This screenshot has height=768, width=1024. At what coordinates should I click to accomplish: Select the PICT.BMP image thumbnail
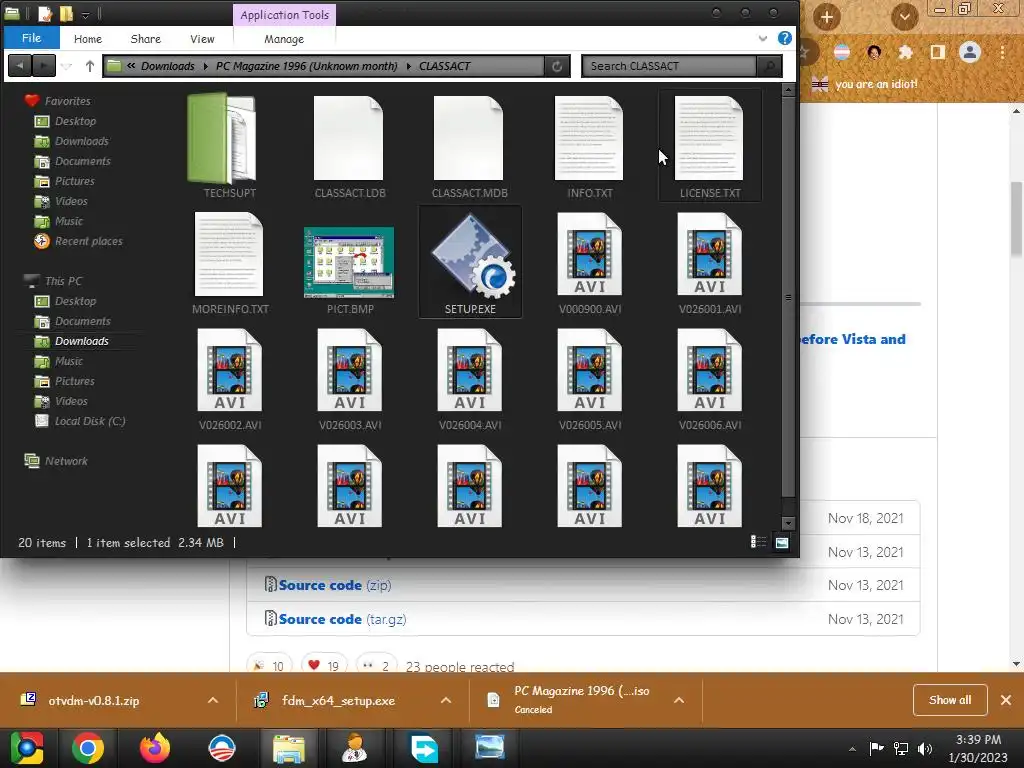tap(349, 261)
